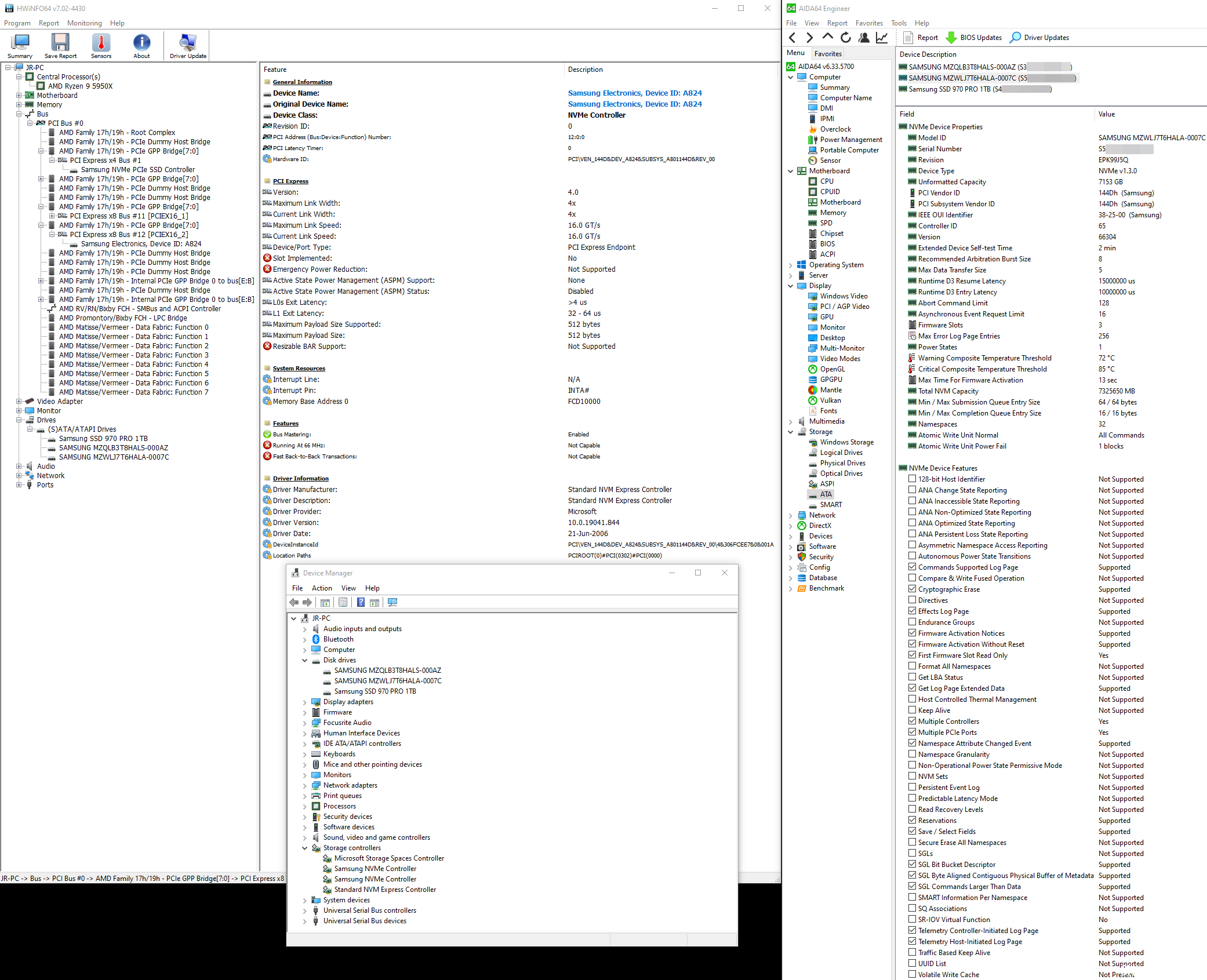Collapse Disk drives in Device Manager
Viewport: 1207px width, 980px height.
(305, 660)
